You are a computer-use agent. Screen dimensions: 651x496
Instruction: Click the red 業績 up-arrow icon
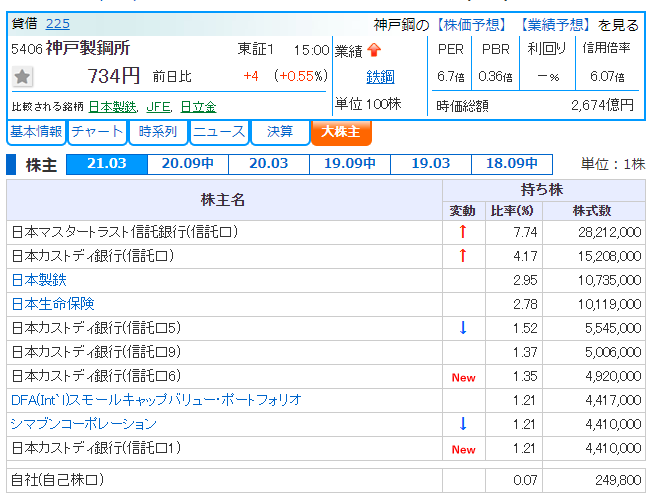point(374,50)
